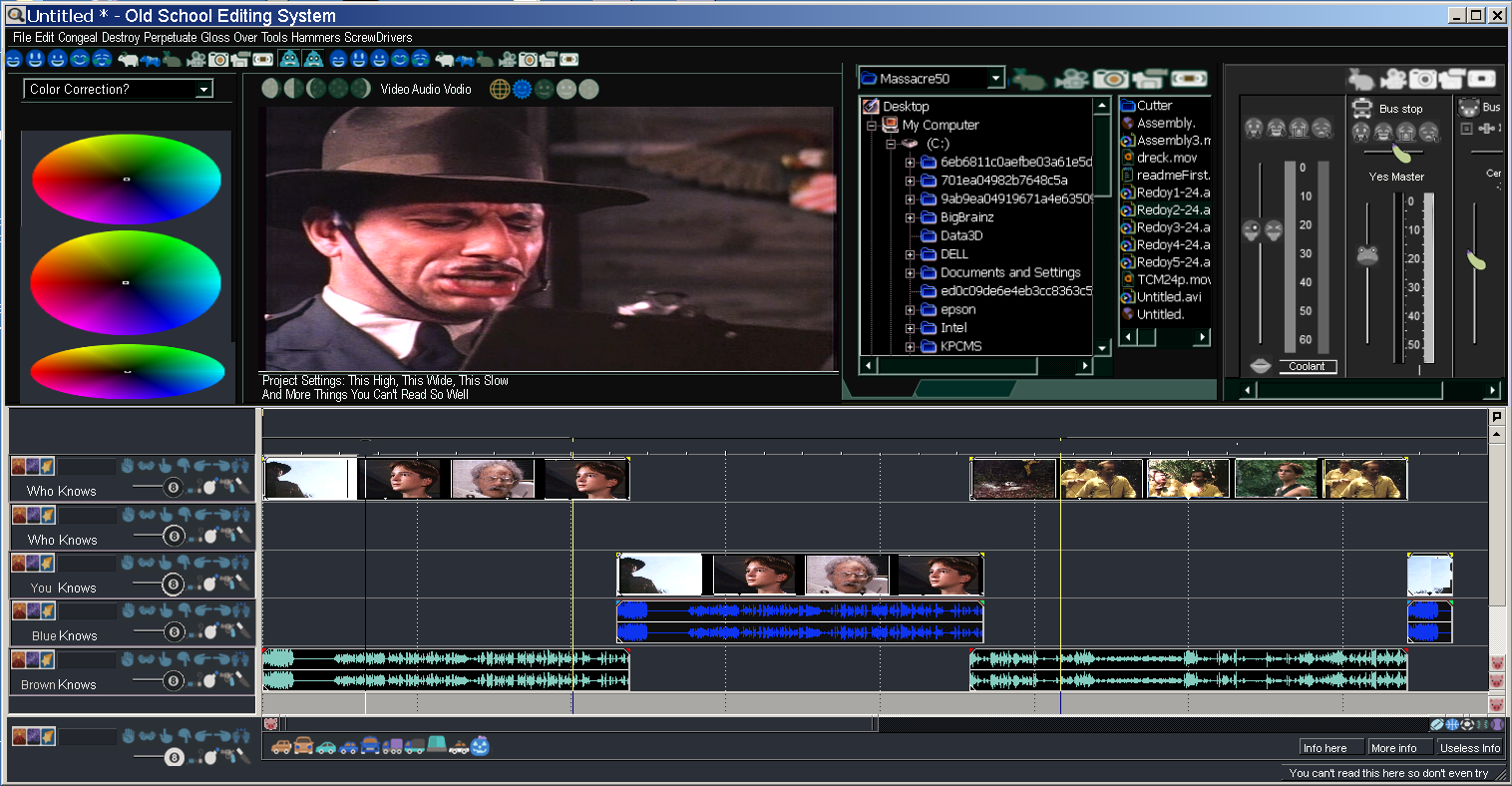Click the frog fader on Yes Master channel
This screenshot has width=1512, height=786.
click(1367, 255)
